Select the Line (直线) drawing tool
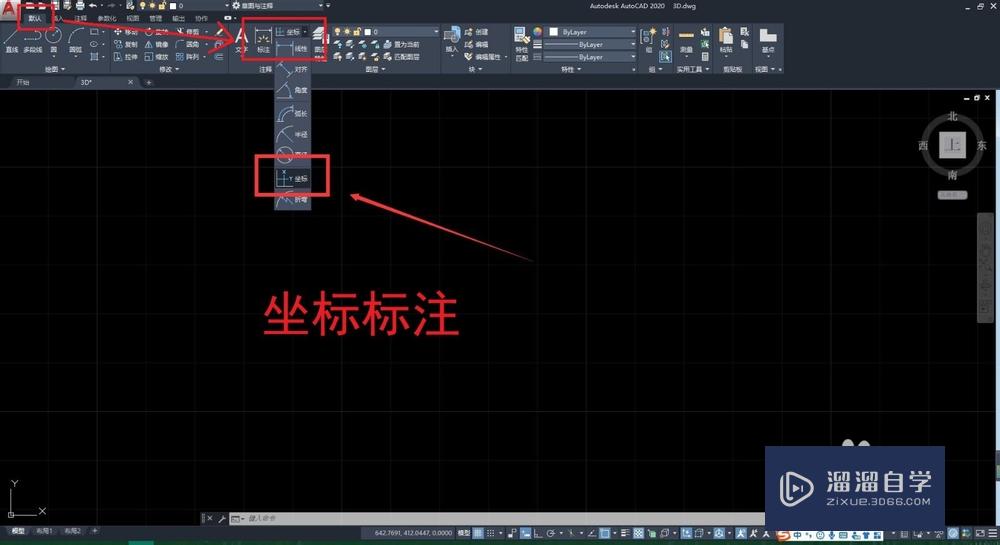The image size is (1000, 545). [11, 40]
